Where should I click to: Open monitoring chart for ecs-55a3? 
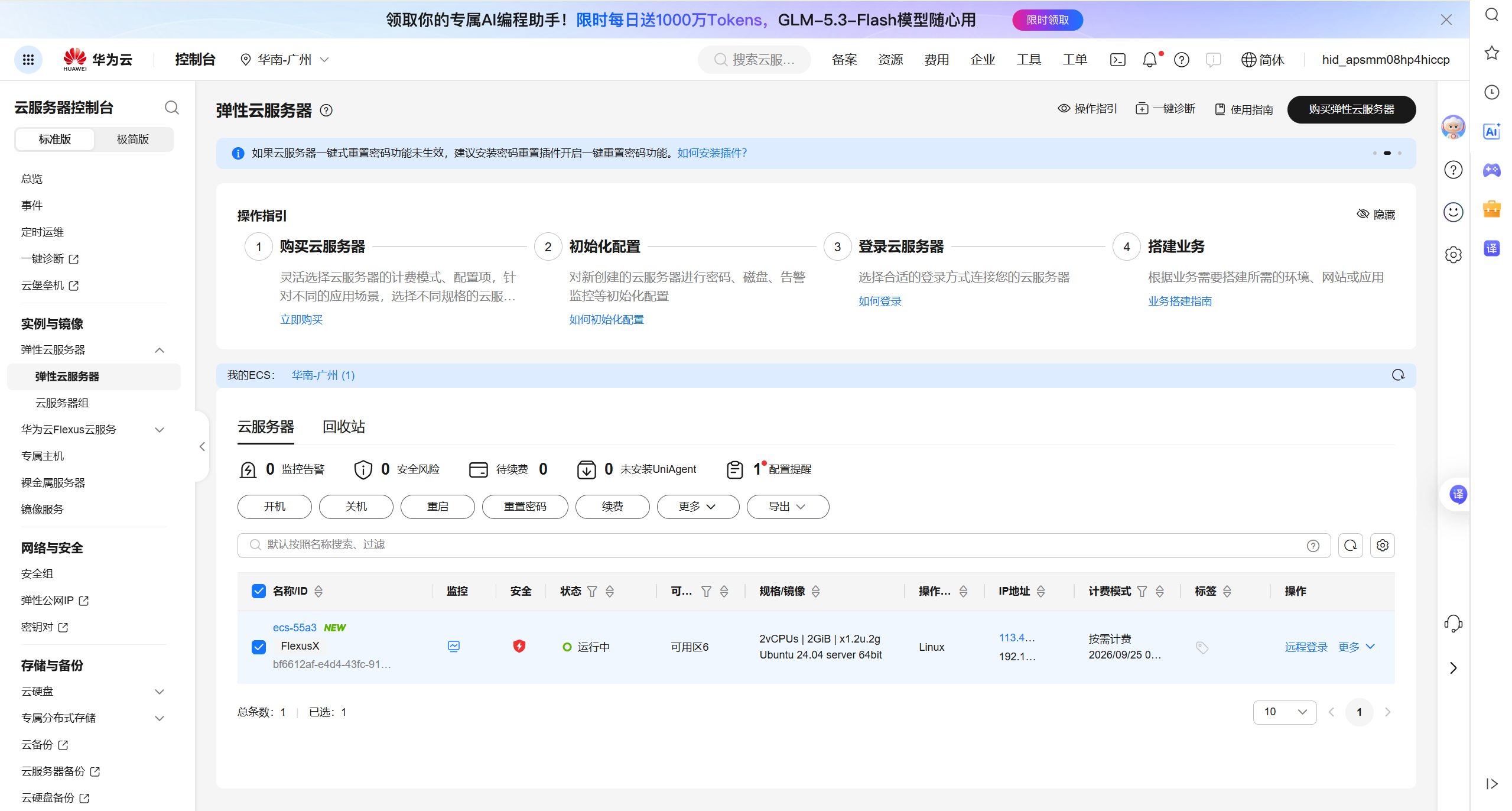[453, 646]
